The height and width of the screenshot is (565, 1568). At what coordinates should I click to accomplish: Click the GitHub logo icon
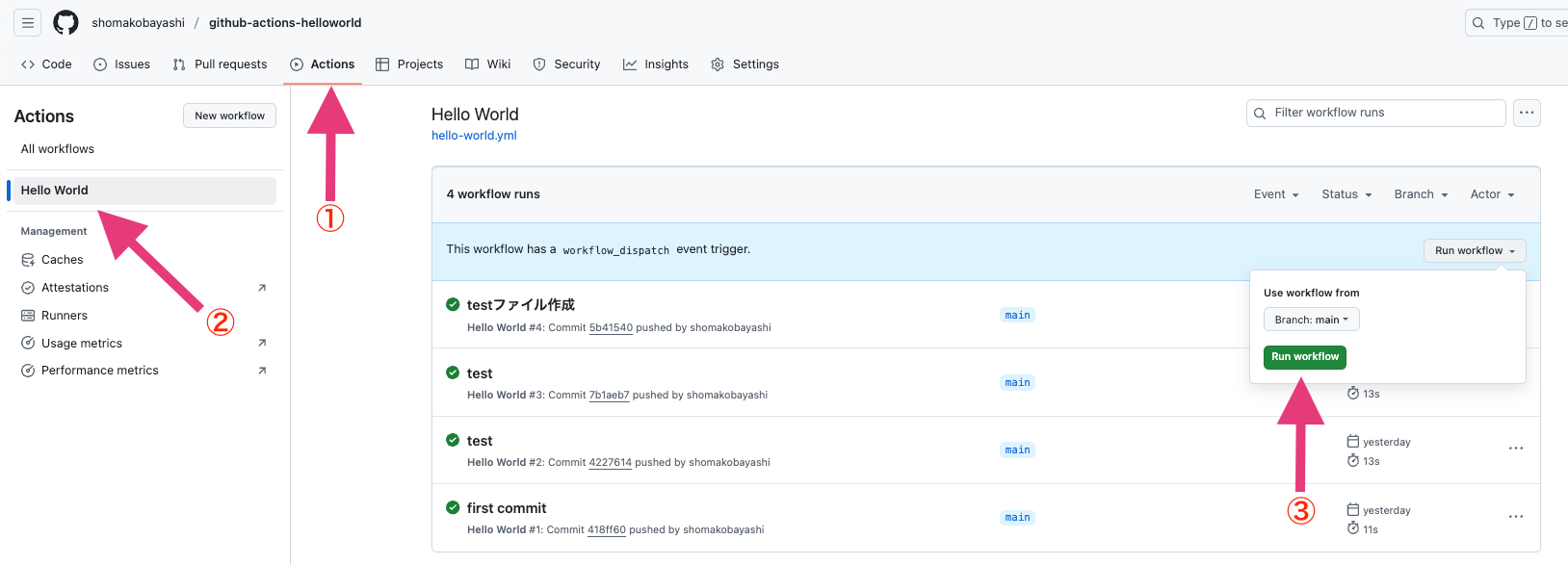[65, 22]
